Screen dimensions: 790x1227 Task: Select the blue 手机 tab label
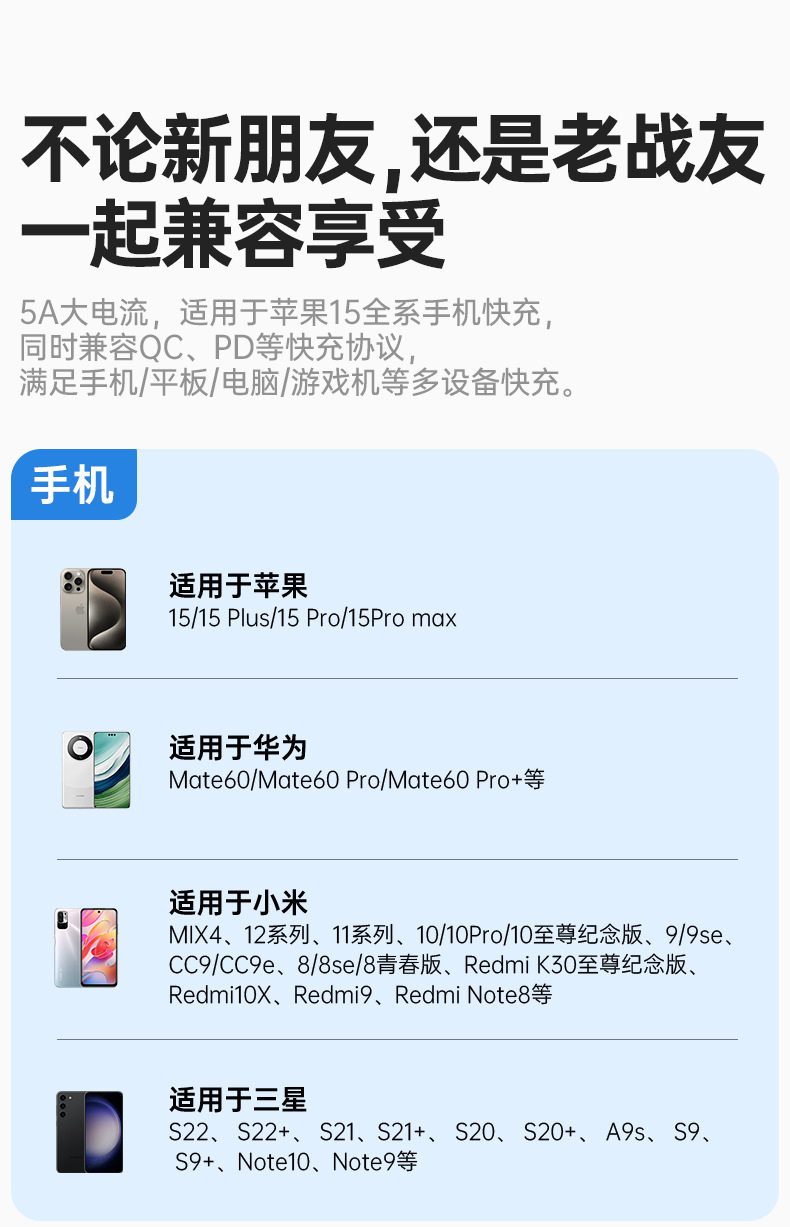73,485
